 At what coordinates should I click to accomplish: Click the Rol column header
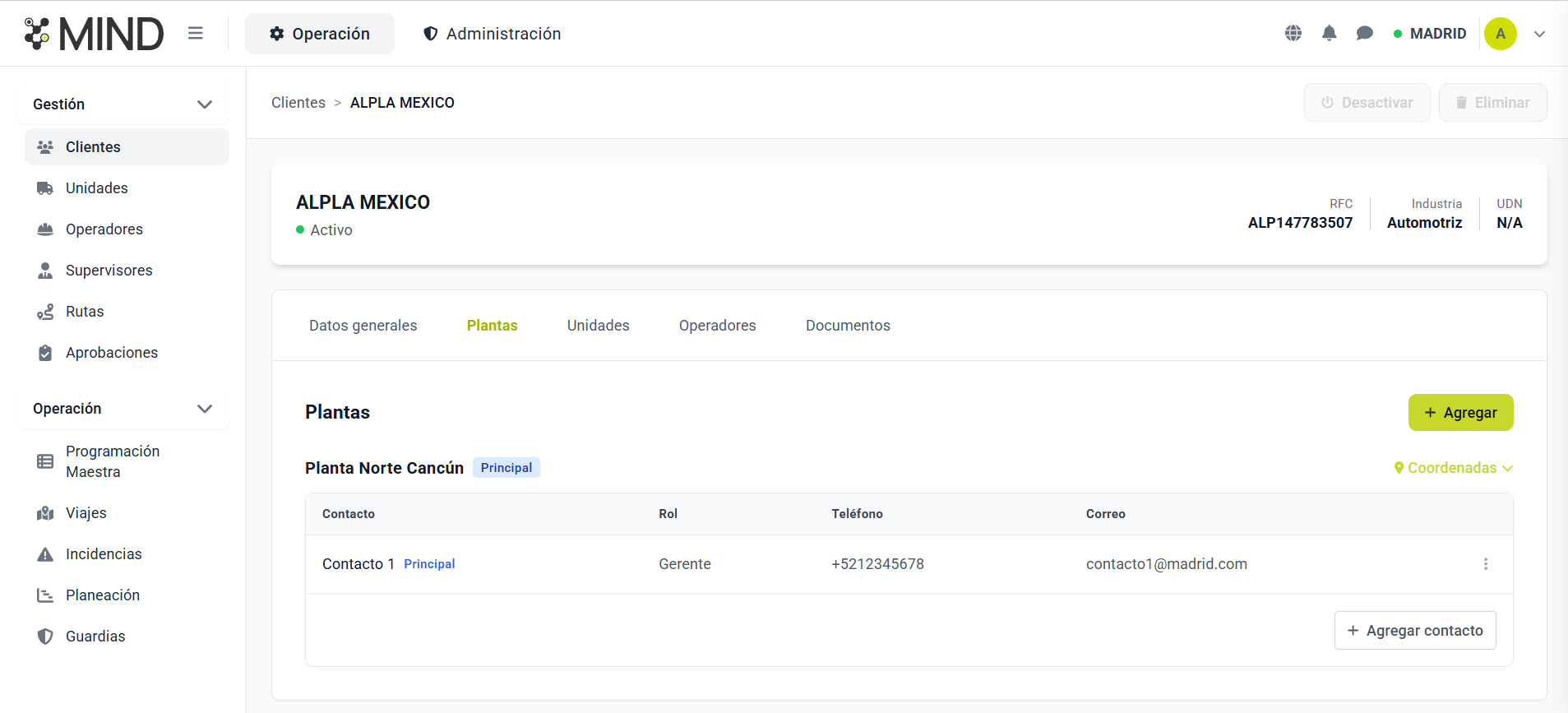click(668, 514)
